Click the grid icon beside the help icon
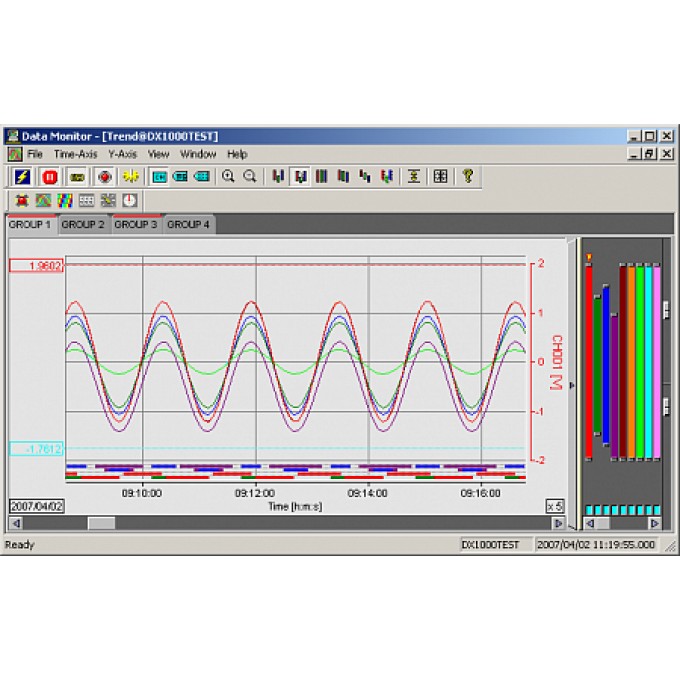This screenshot has height=680, width=680. pyautogui.click(x=440, y=176)
